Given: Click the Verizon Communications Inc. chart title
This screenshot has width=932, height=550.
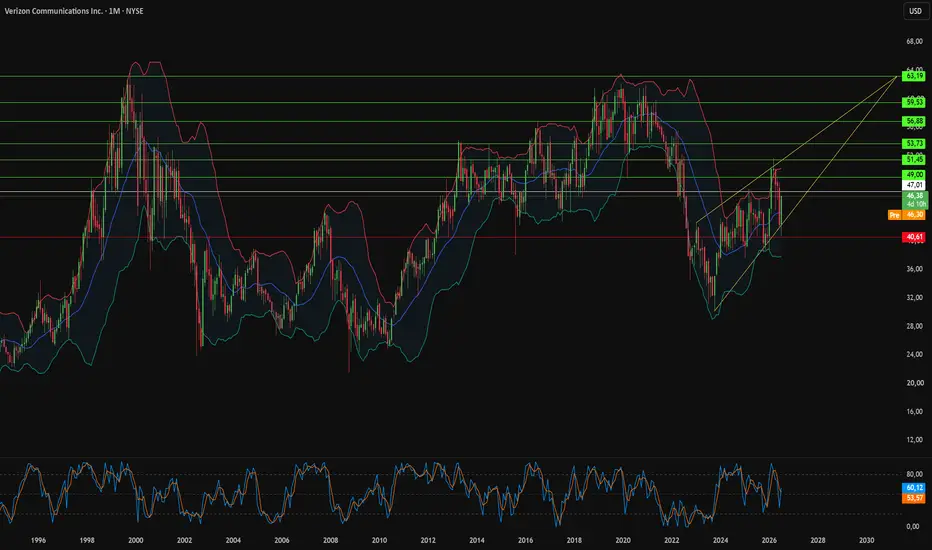Looking at the screenshot, I should (x=53, y=11).
